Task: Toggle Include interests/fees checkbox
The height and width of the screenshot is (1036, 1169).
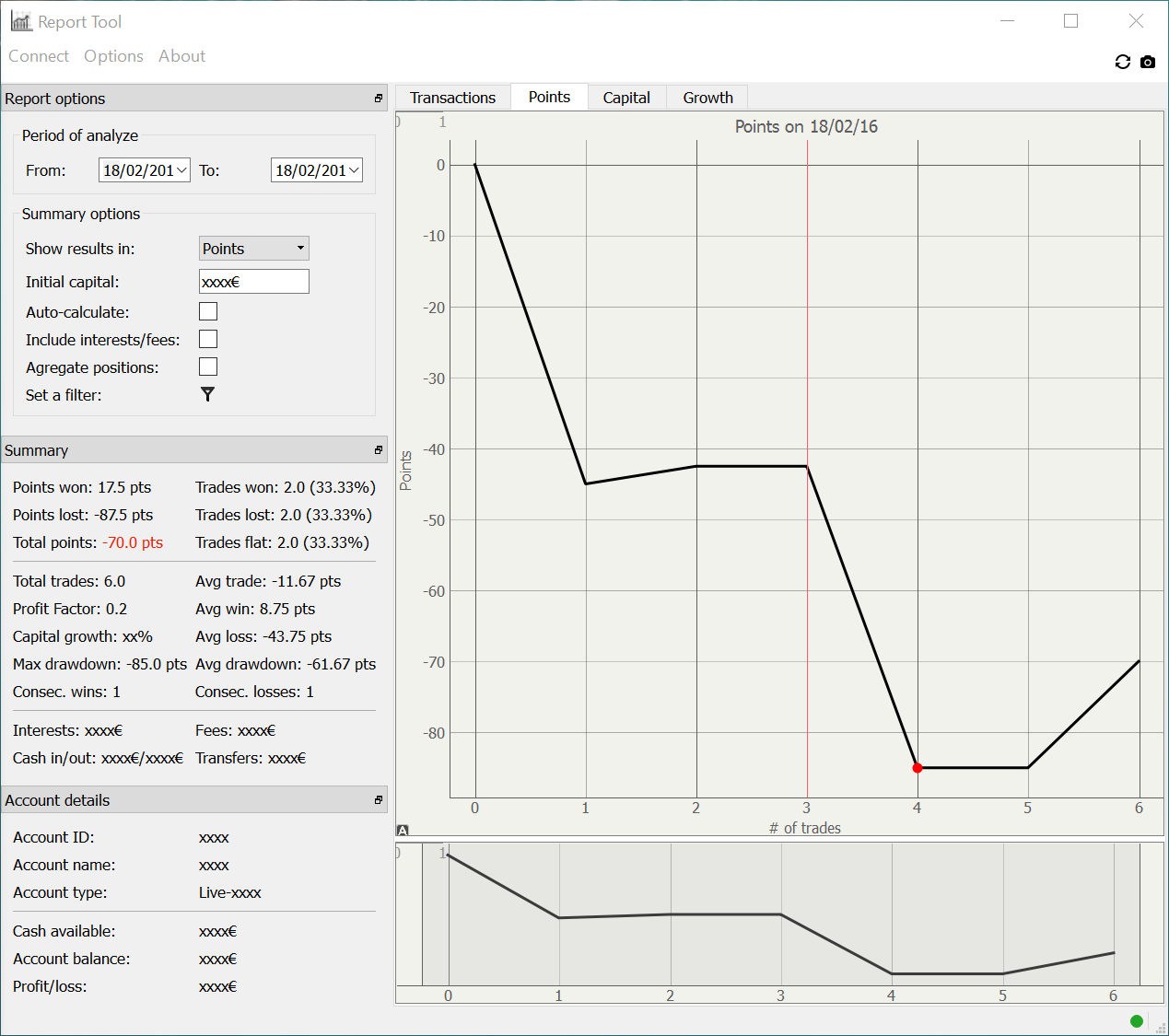Action: (208, 339)
